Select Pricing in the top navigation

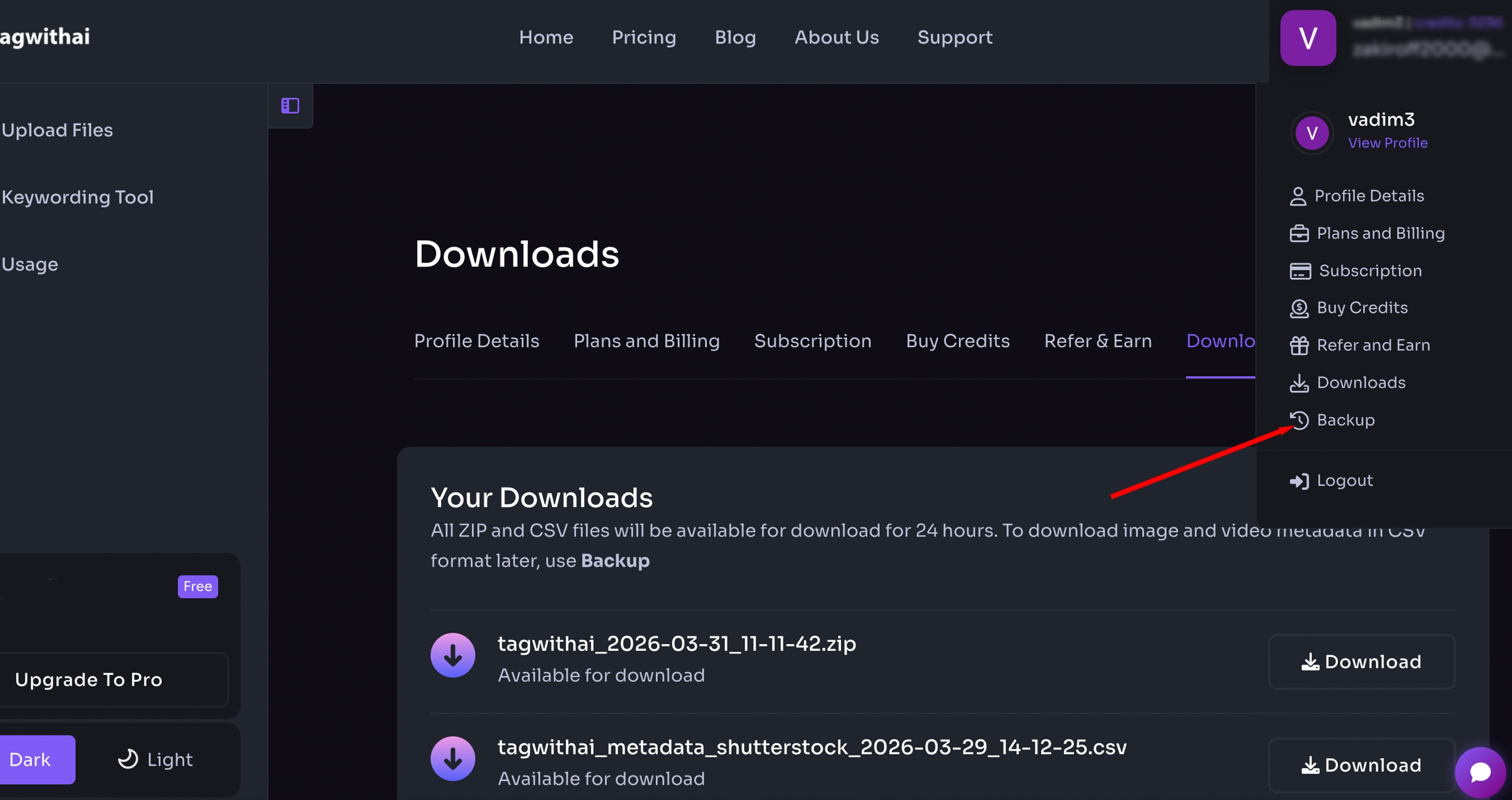pos(644,37)
